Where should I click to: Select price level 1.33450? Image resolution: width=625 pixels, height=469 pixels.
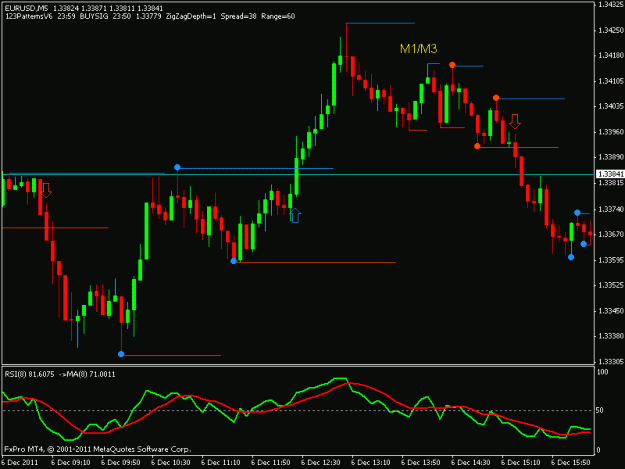click(x=611, y=311)
